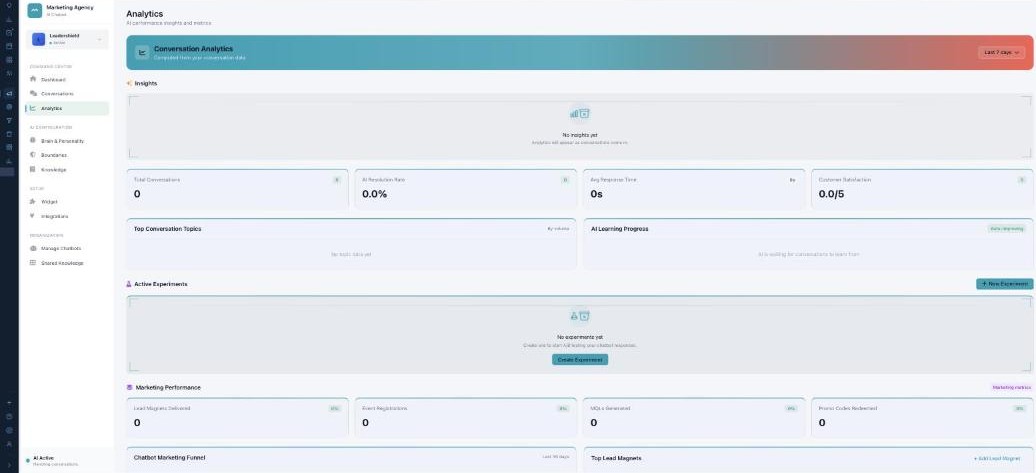Screen dimensions: 1036x473
Task: Open the Last 7 days range dropdown
Action: 1002,52
